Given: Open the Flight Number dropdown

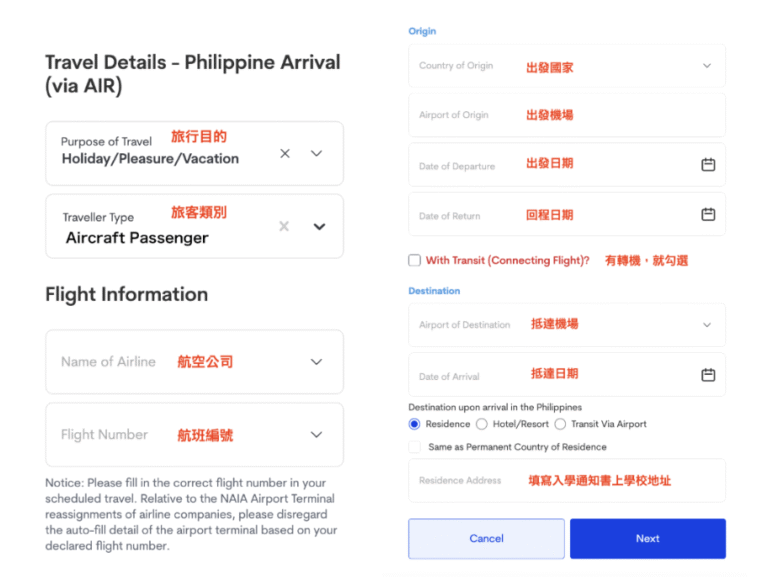Looking at the screenshot, I should click(x=317, y=435).
